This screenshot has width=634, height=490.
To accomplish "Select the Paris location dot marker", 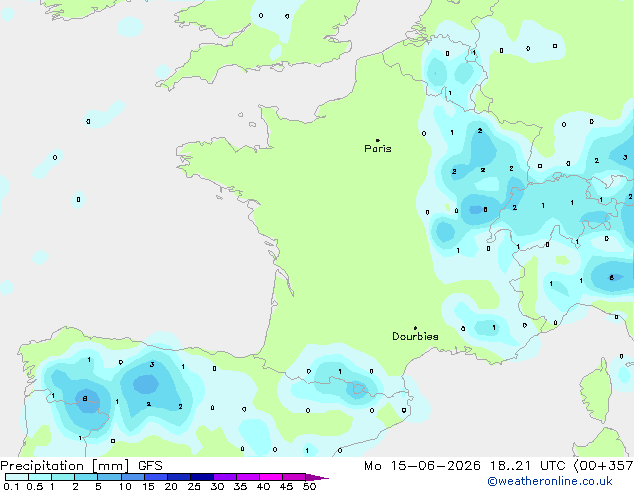I will (378, 140).
